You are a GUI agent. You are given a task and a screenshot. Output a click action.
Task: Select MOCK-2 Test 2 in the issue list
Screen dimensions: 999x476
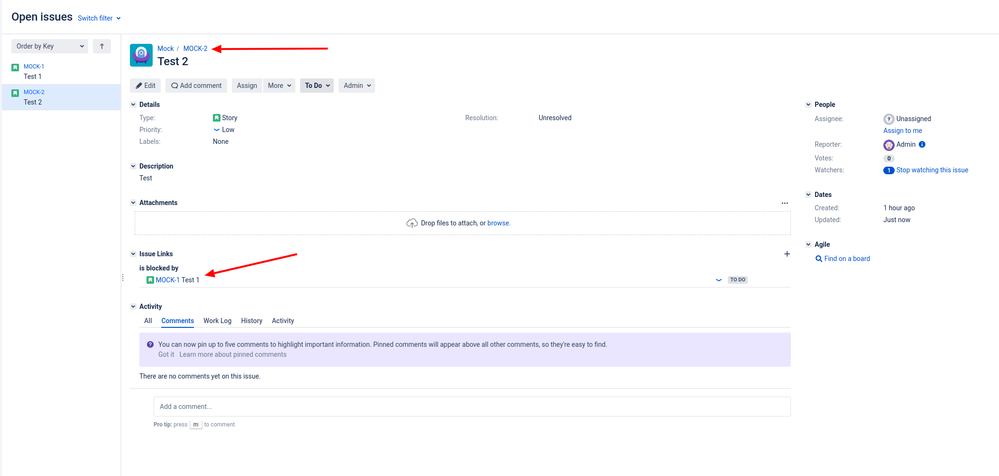click(x=61, y=97)
